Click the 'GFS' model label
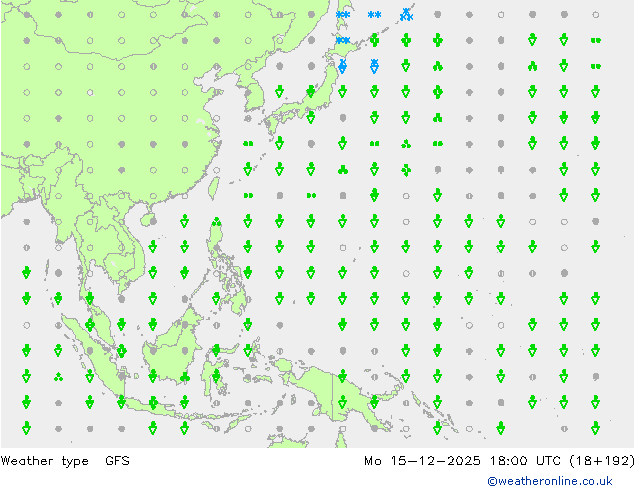634x490 pixels. click(117, 460)
